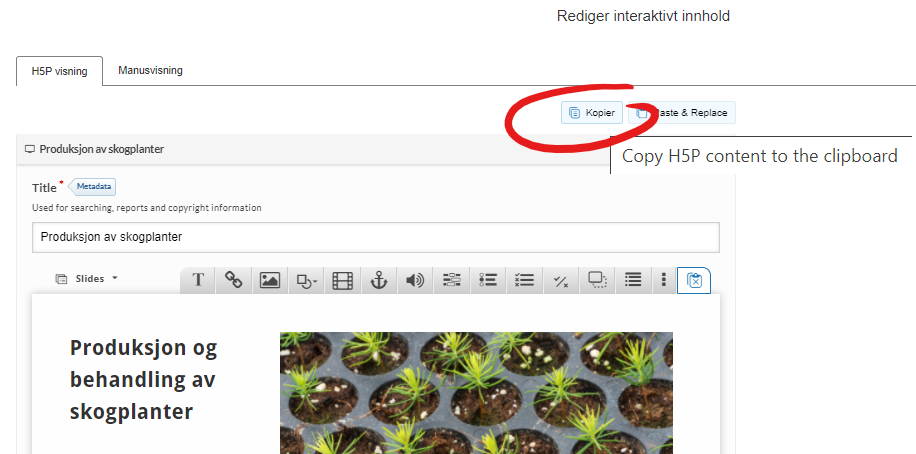Insert Multiple Choice checklist element
This screenshot has width=916, height=454.
[x=525, y=280]
